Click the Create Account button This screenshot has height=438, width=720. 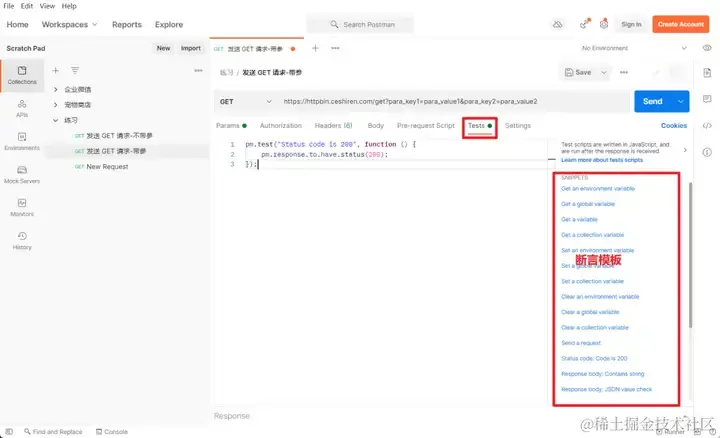tap(681, 24)
